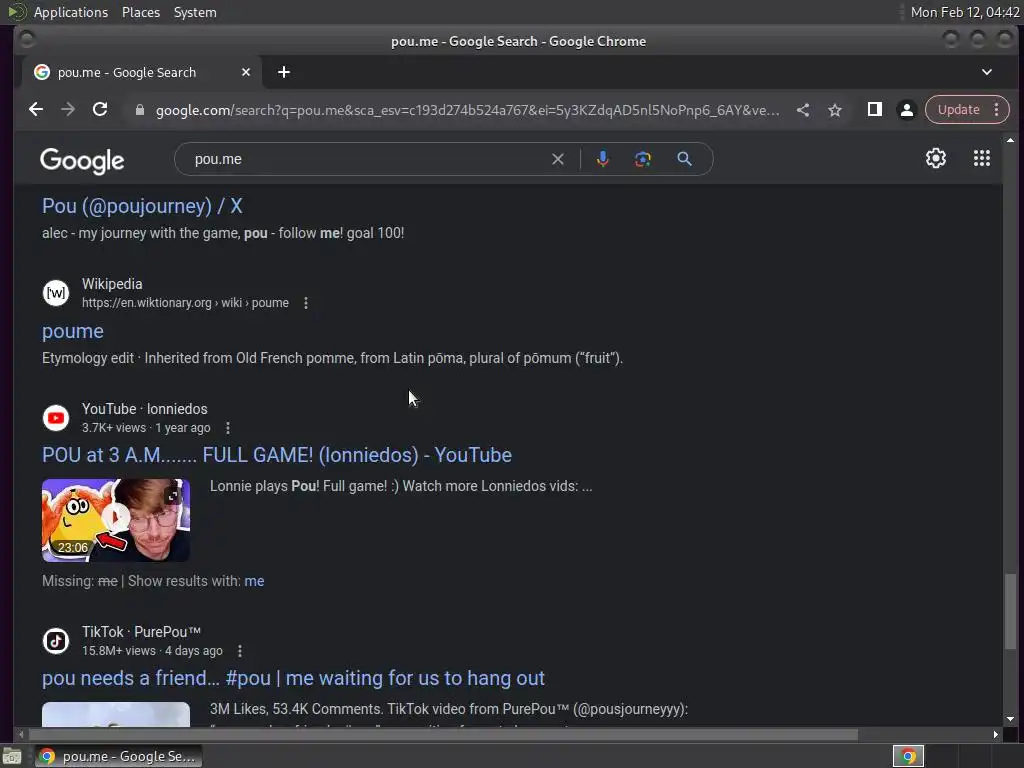Click the horizontal scrollbar thumb
Viewport: 1024px width, 768px height.
point(441,735)
